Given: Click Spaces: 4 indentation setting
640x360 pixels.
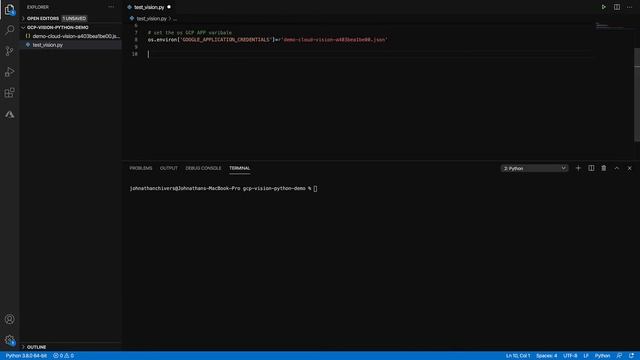Looking at the screenshot, I should (x=547, y=356).
